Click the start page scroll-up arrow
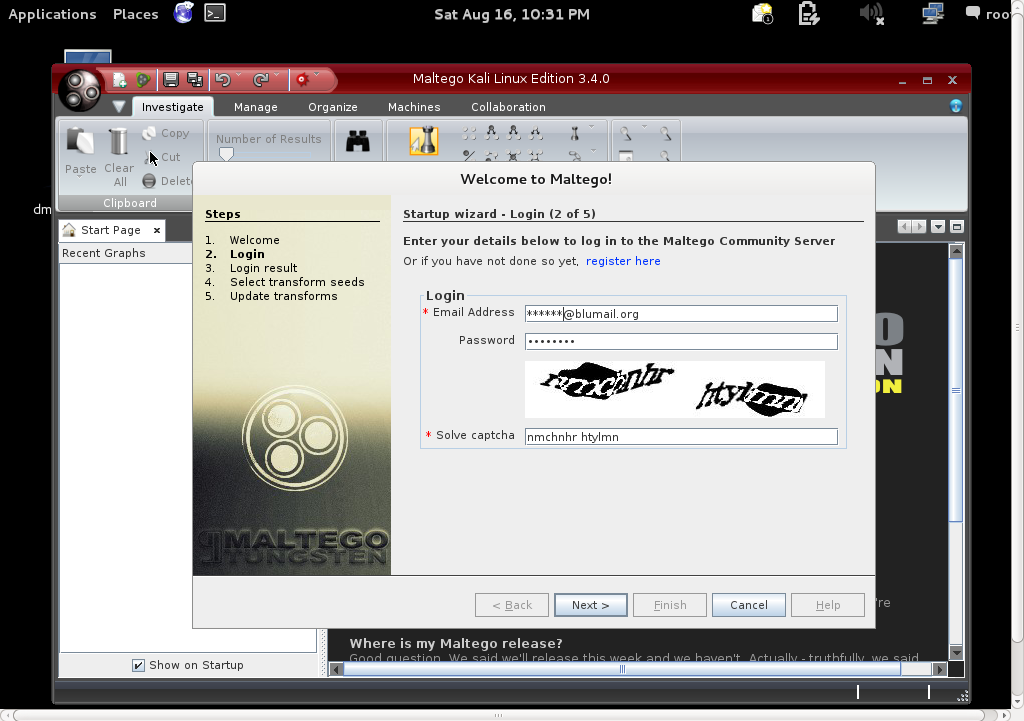 pyautogui.click(x=955, y=251)
